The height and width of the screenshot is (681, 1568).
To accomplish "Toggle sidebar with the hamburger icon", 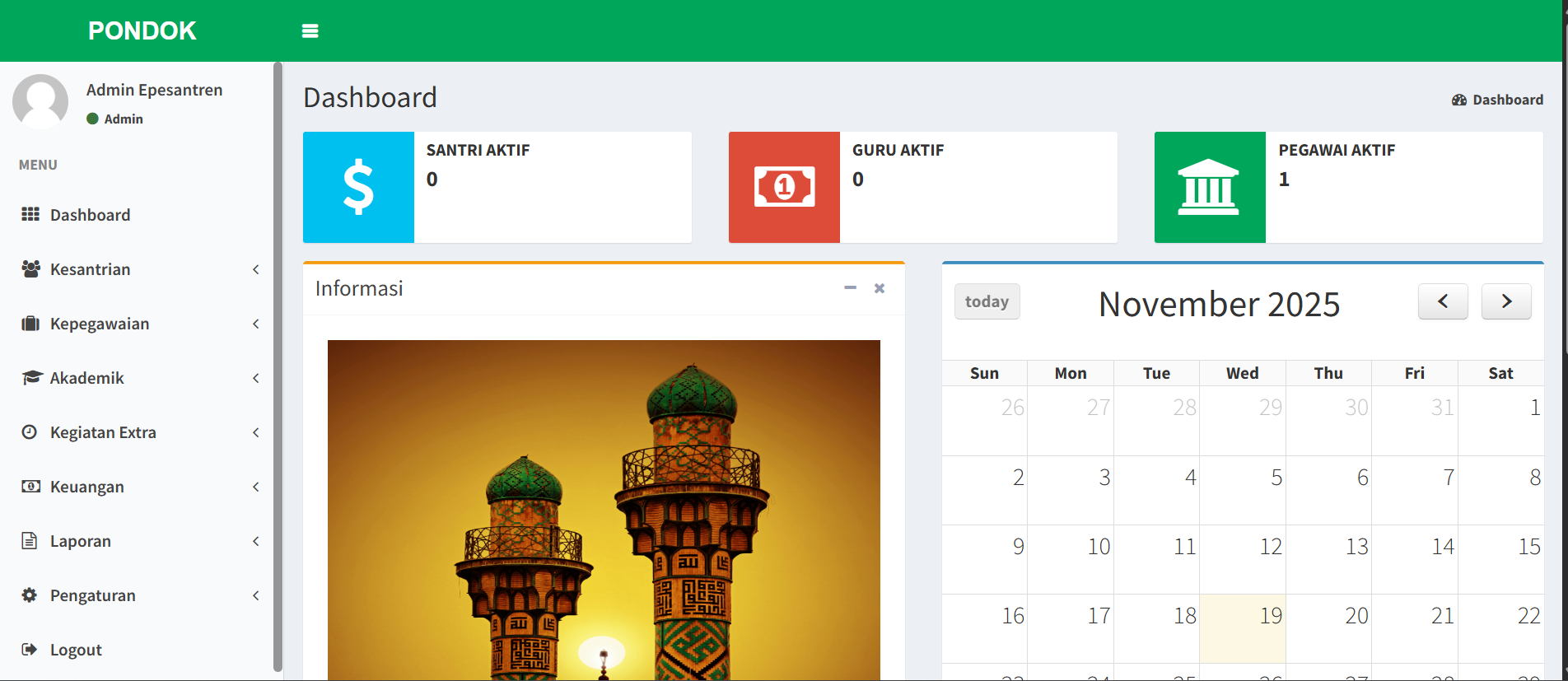I will click(x=310, y=31).
